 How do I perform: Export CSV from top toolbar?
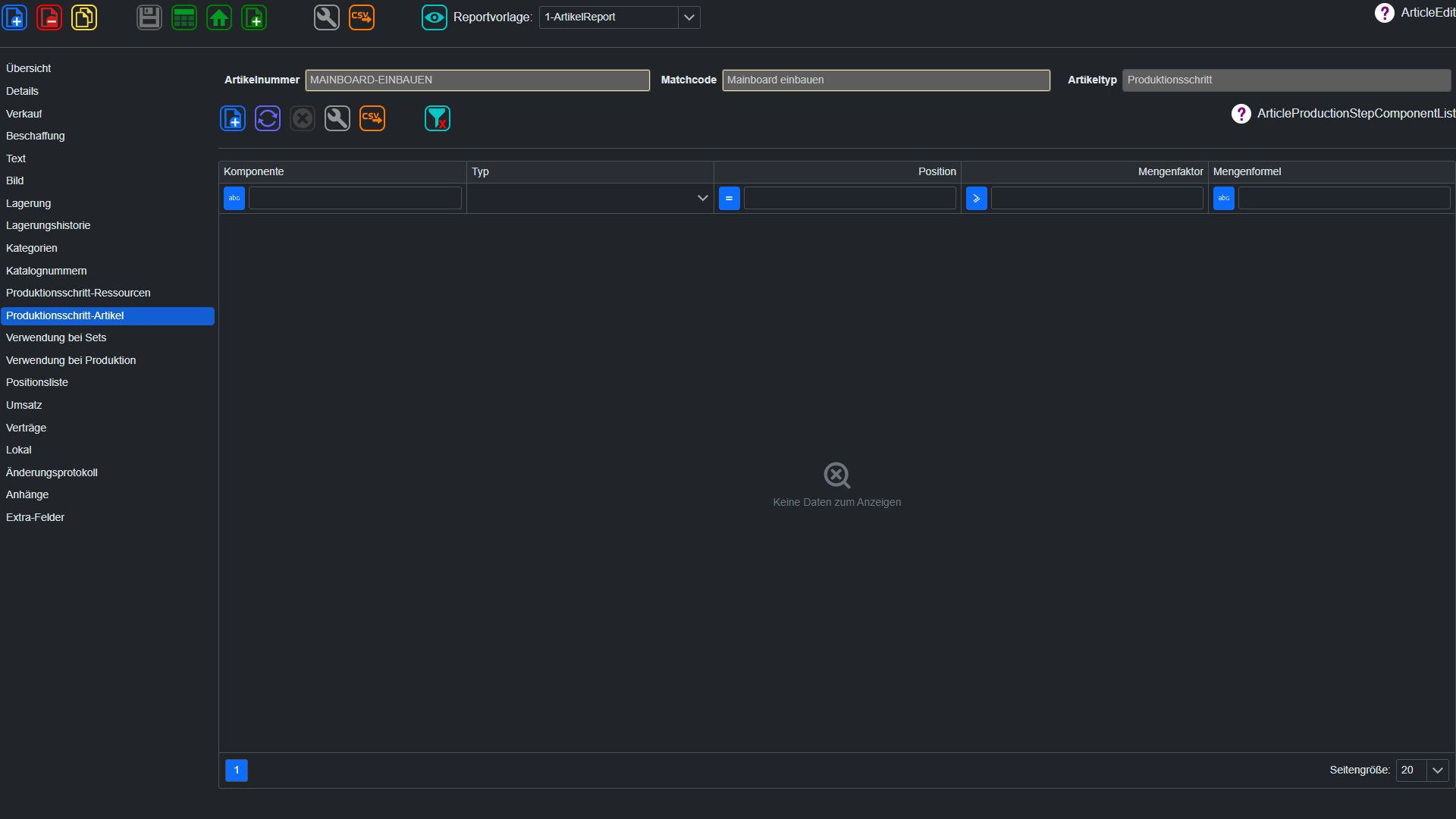(x=362, y=17)
